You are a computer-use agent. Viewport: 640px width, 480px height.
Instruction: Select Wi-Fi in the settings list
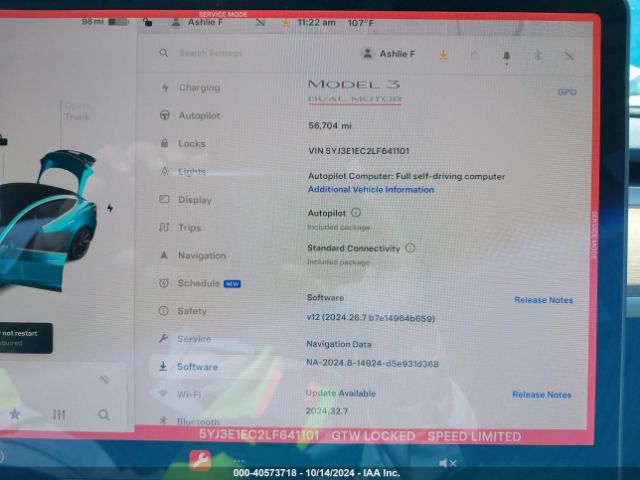click(x=180, y=394)
